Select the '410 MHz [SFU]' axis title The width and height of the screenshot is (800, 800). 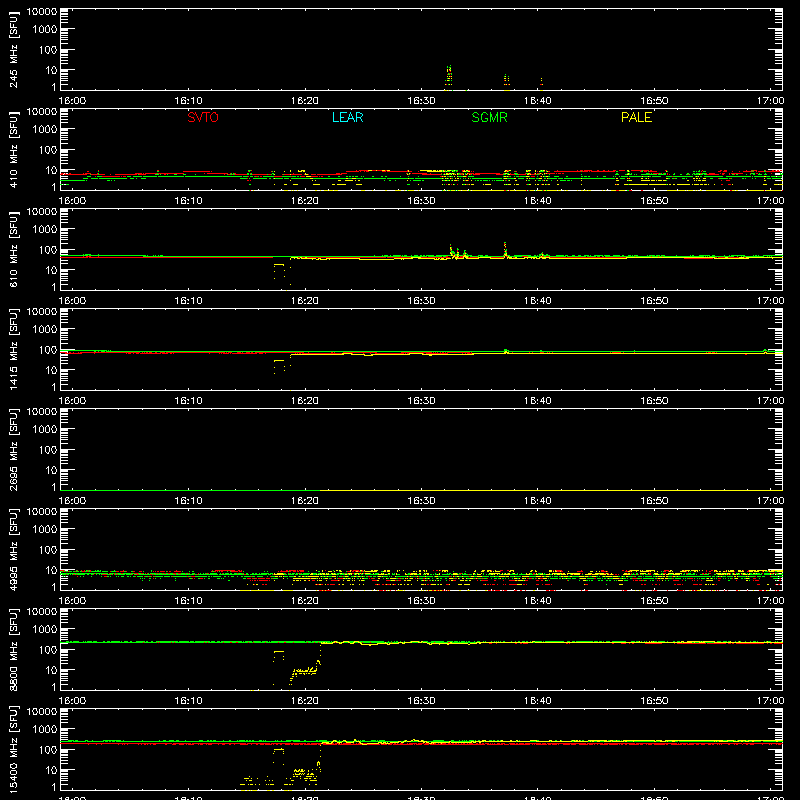coord(14,149)
